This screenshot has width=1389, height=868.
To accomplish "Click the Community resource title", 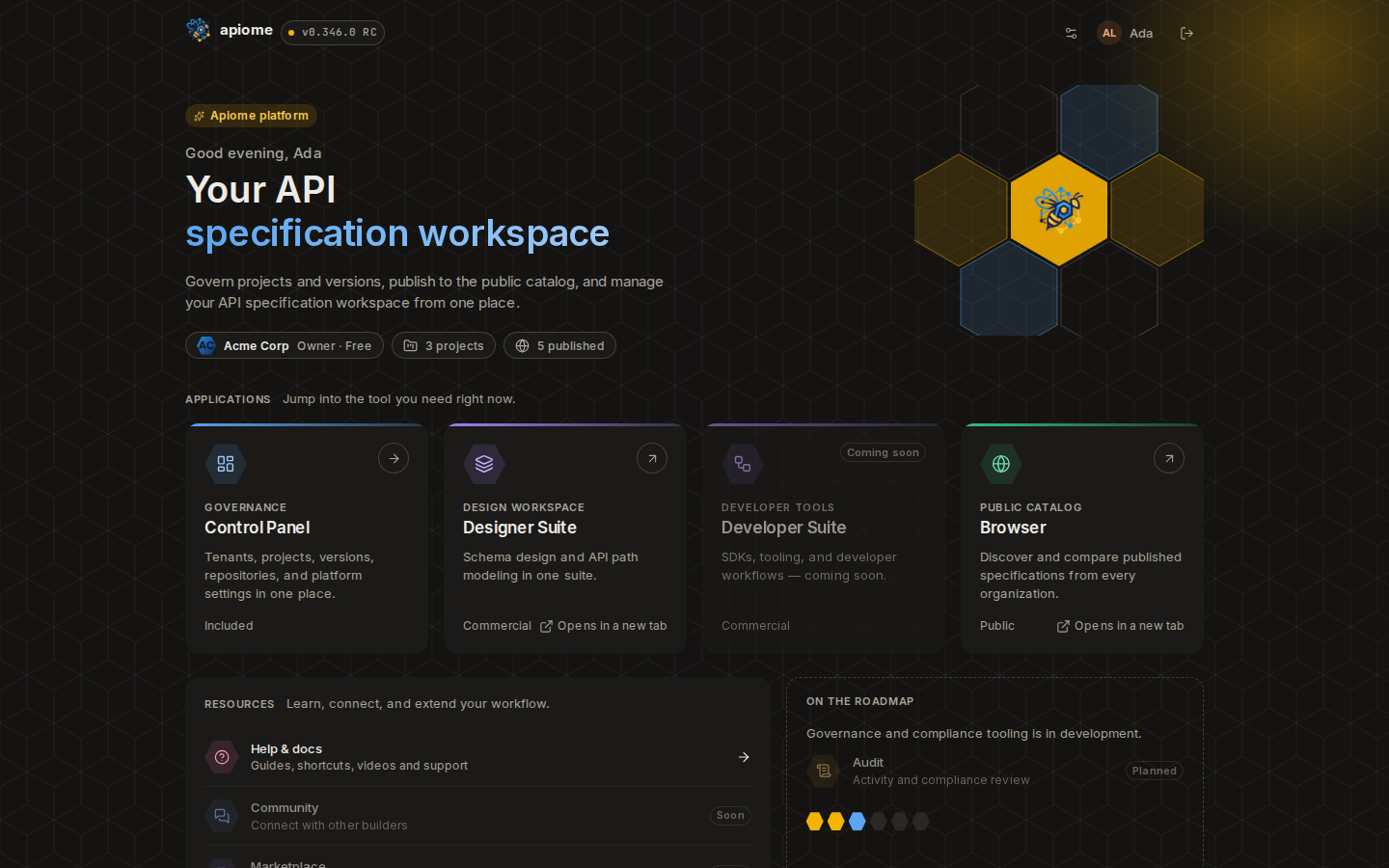I will pos(285,808).
